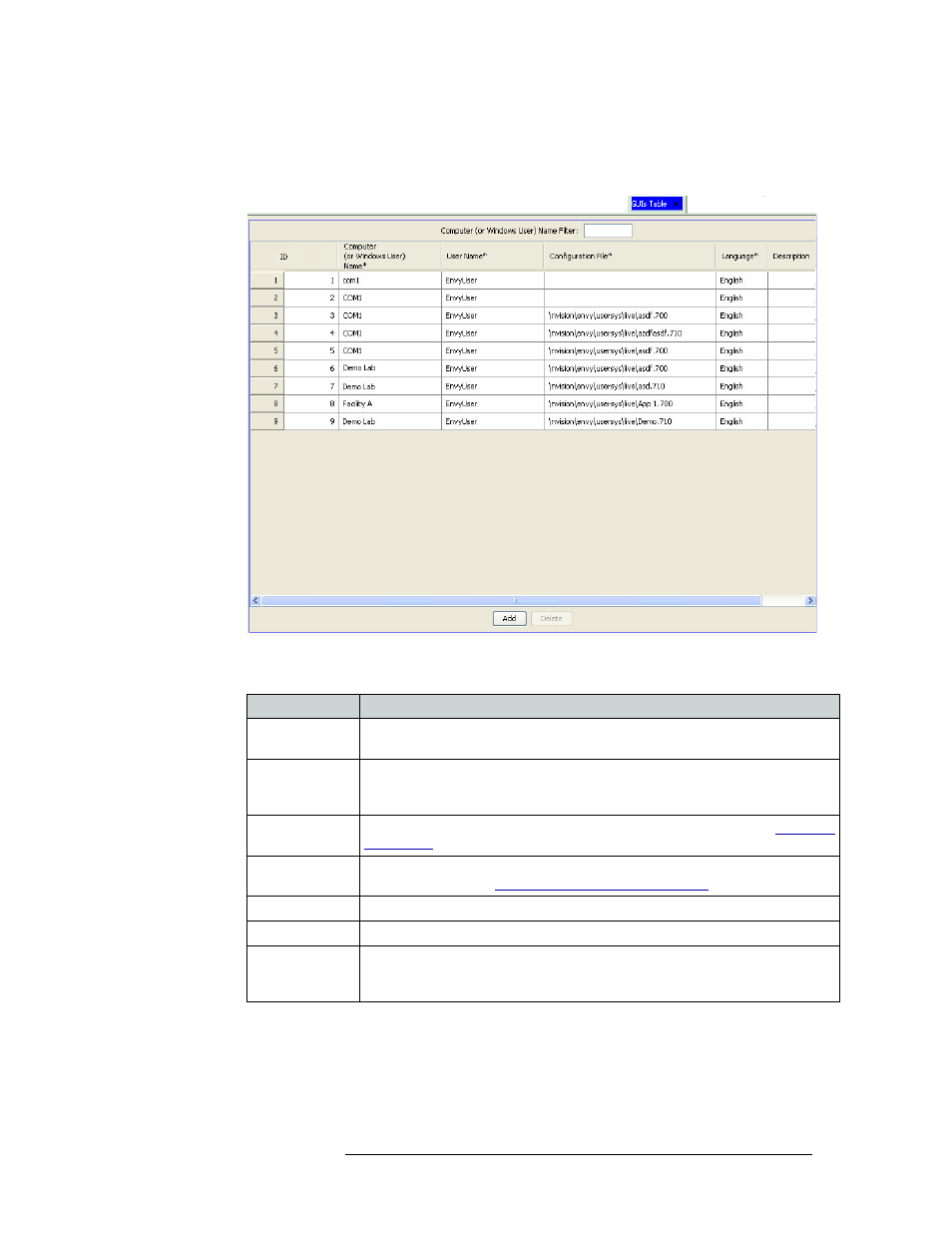Click the English language cell in row 9
952x1233 pixels.
741,421
